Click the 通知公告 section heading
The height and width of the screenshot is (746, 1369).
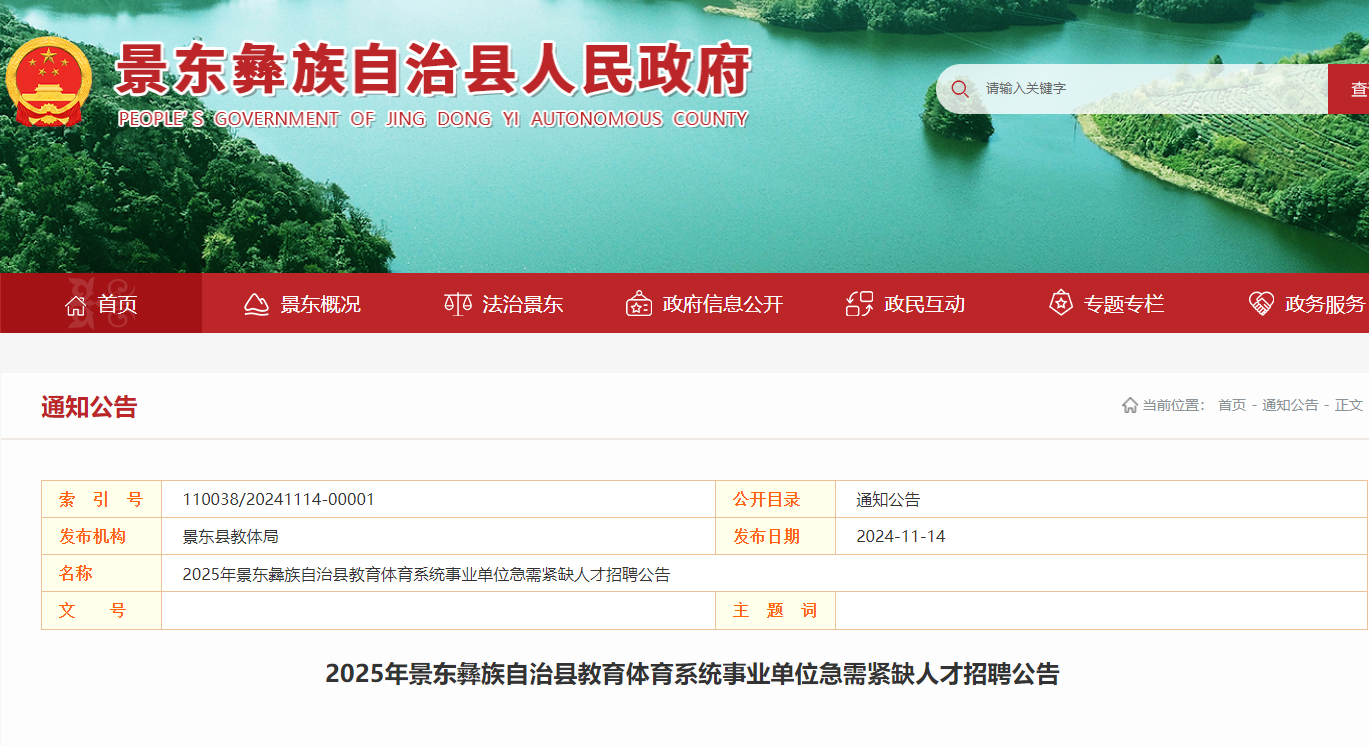(89, 407)
